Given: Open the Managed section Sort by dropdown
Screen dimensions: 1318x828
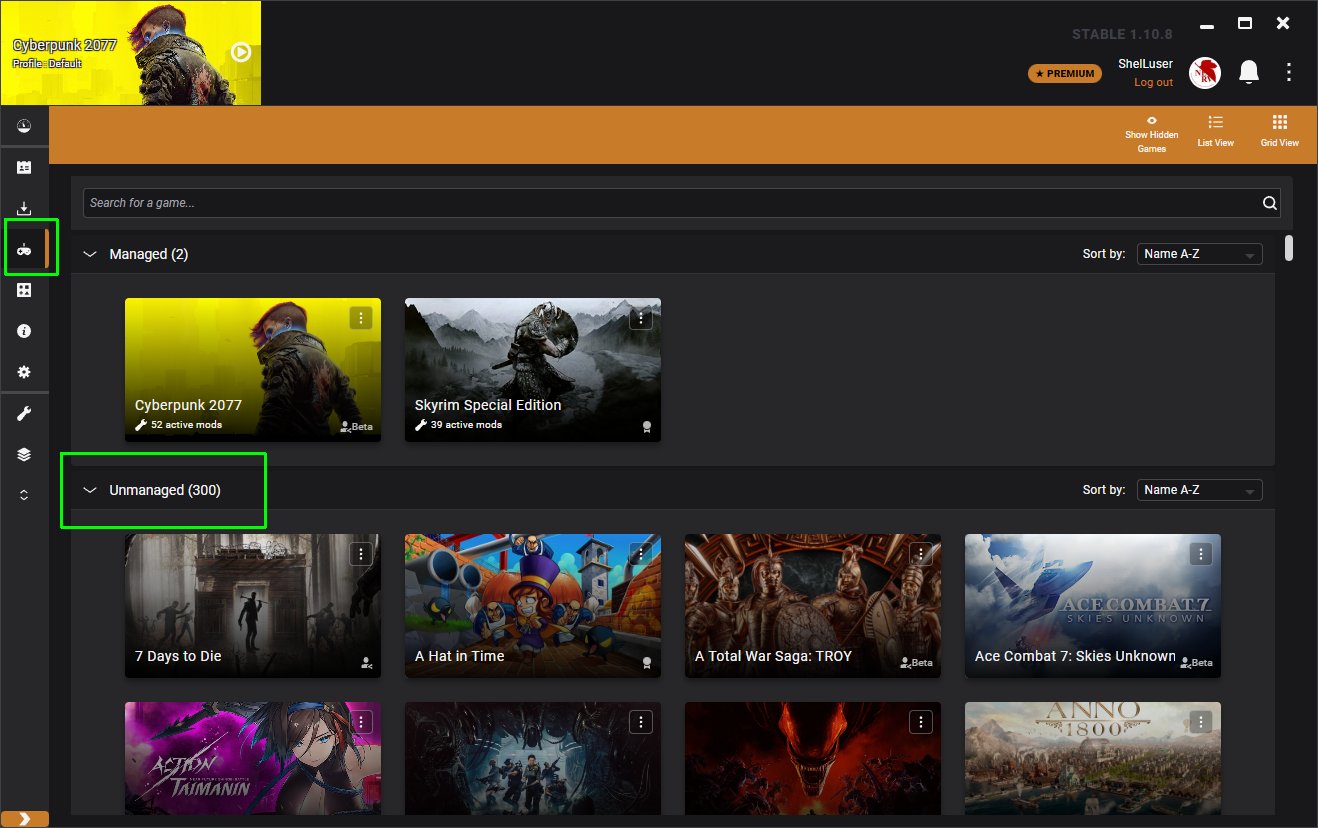Looking at the screenshot, I should tap(1200, 254).
